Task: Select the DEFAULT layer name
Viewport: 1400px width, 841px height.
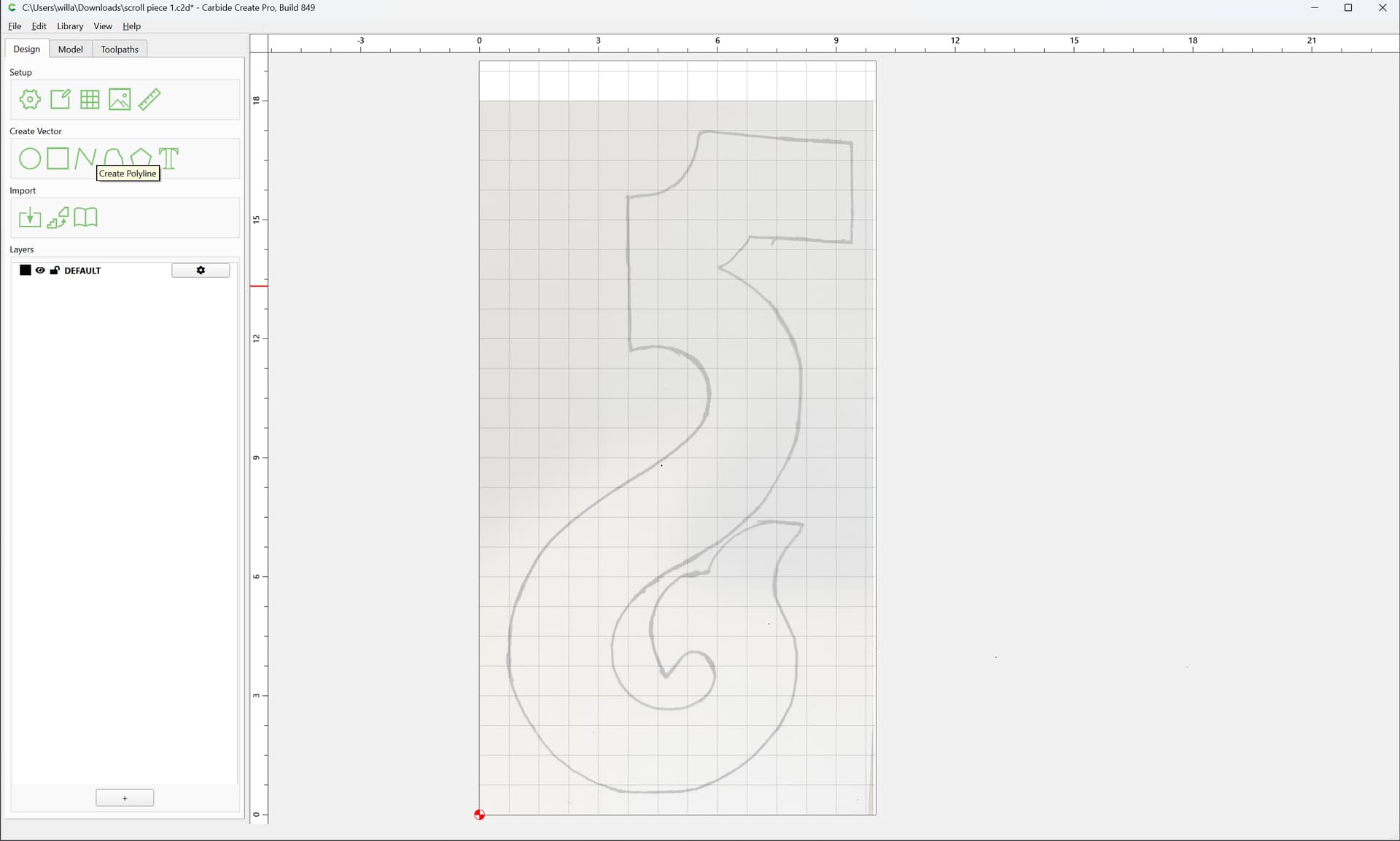Action: click(x=82, y=271)
